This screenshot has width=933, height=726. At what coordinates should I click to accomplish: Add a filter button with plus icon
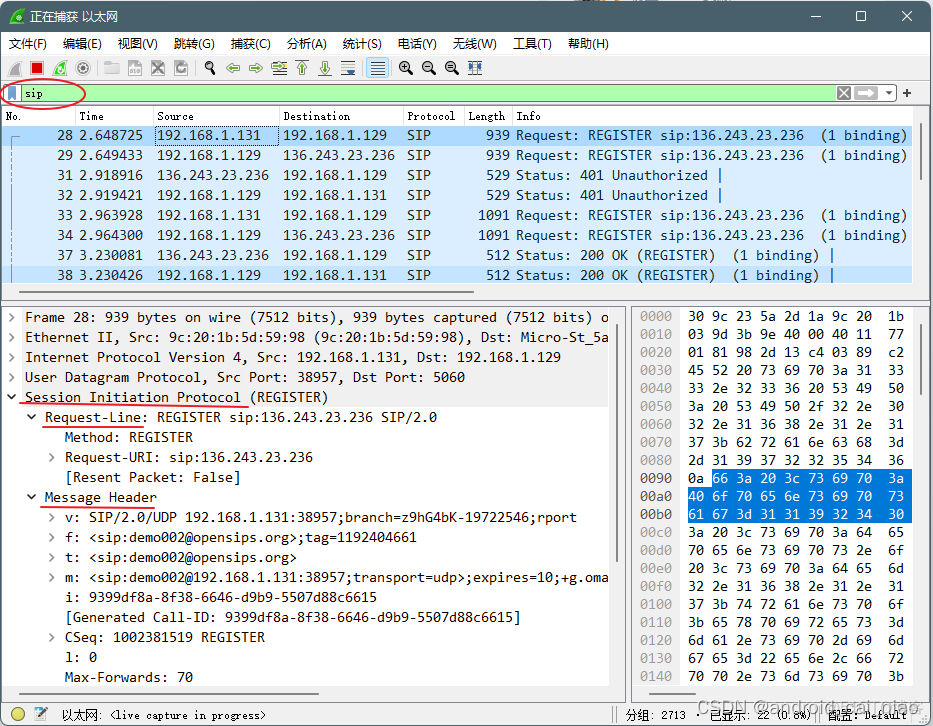pyautogui.click(x=907, y=93)
